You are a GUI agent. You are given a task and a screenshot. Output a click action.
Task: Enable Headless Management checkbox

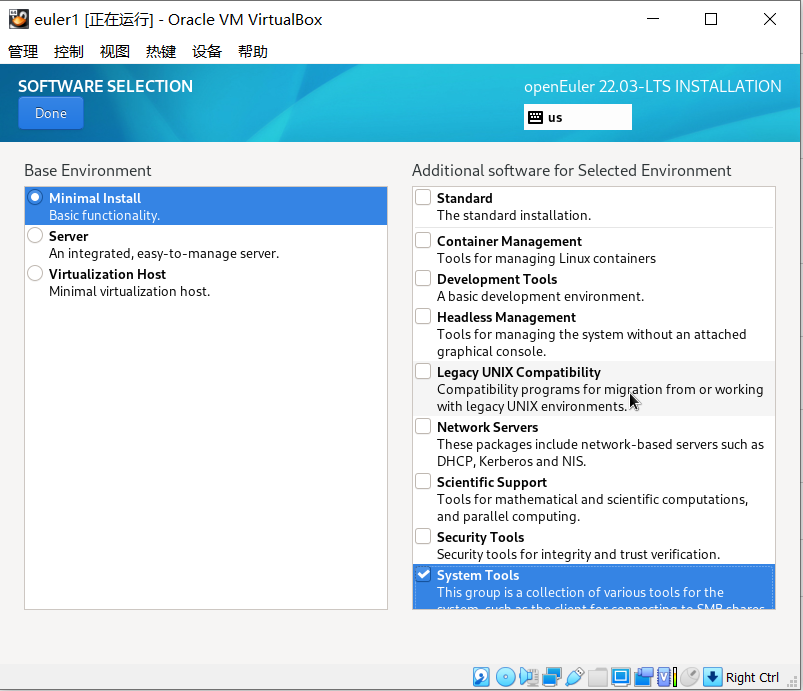click(x=423, y=316)
